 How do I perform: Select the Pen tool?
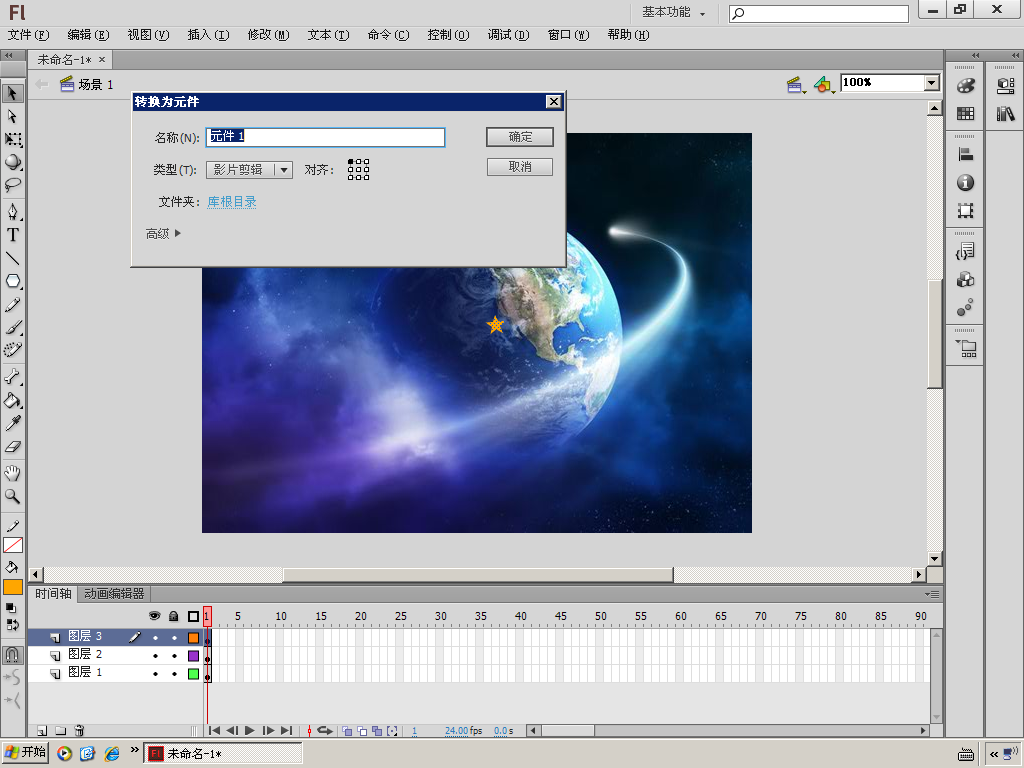(x=13, y=212)
